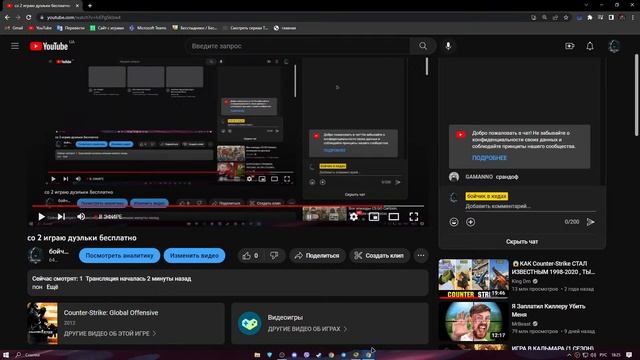Open Windows Start menu
Screen dimensions: 640x360
coord(6,355)
